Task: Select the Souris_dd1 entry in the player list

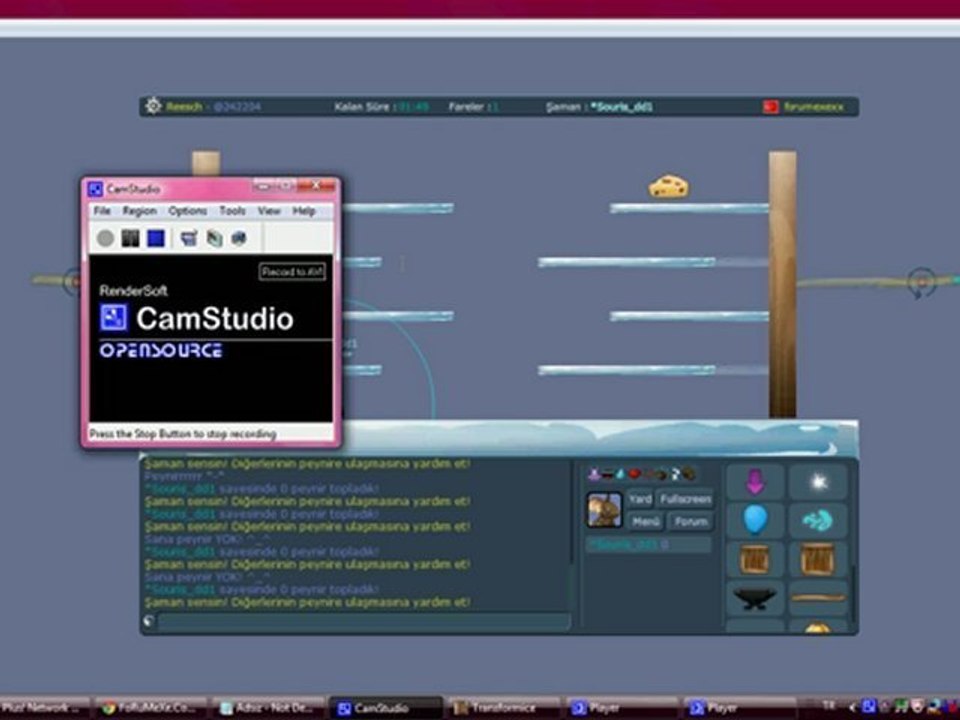Action: pos(649,544)
